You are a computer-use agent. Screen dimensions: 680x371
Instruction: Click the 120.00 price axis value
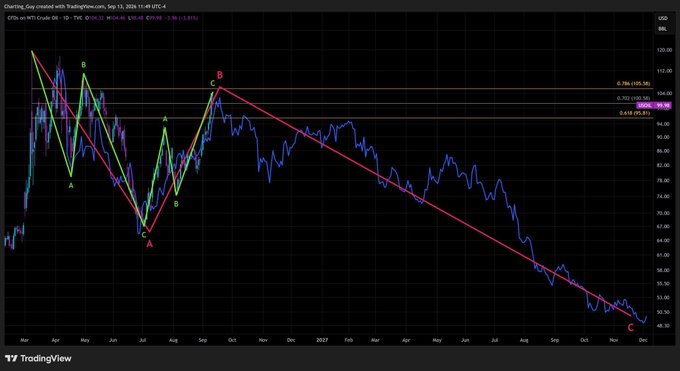click(x=664, y=50)
